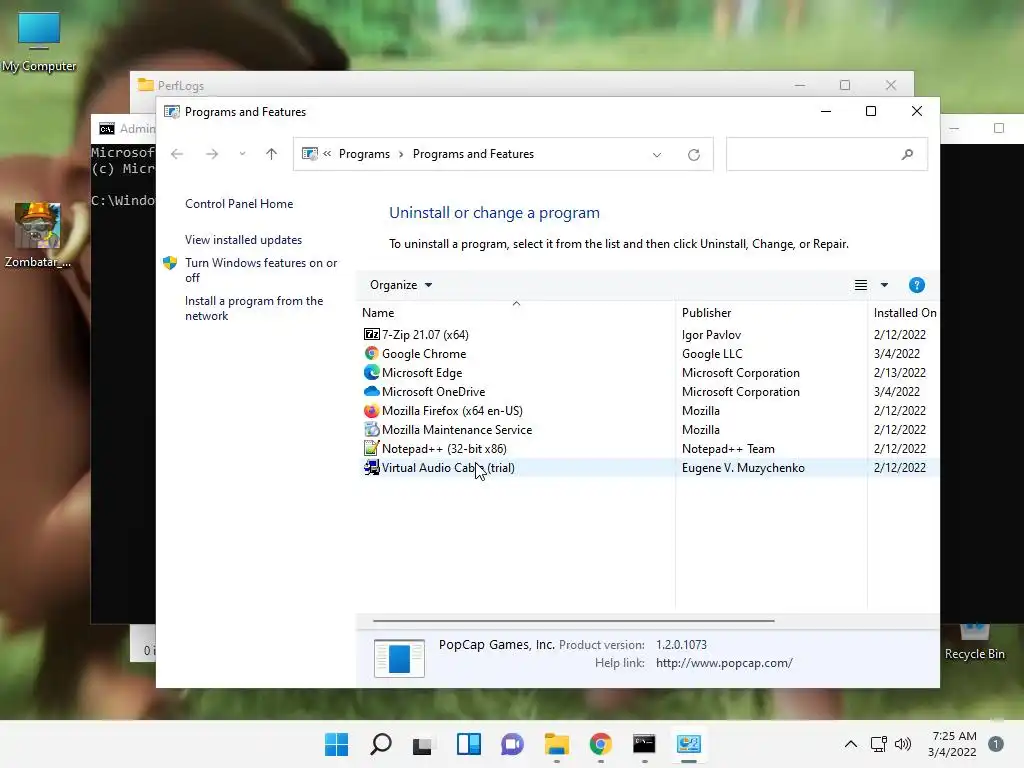This screenshot has width=1024, height=768.
Task: Select the Zombatar desktop icon
Action: point(38,235)
